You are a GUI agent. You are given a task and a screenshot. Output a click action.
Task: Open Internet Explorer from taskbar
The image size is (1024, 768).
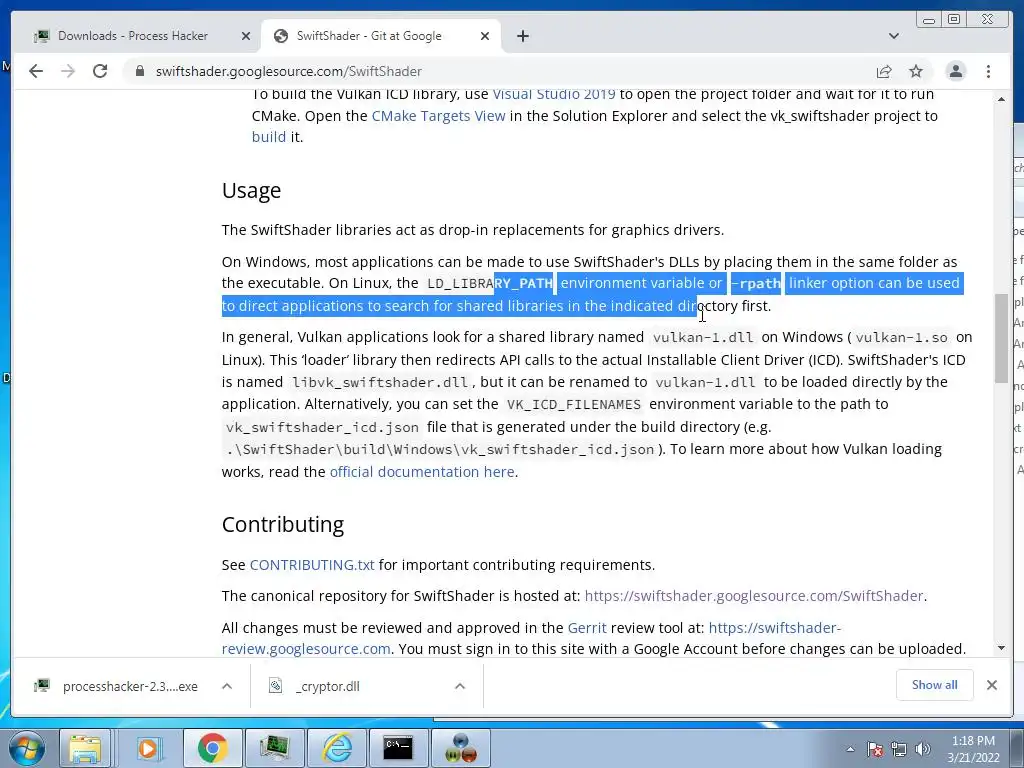click(337, 748)
